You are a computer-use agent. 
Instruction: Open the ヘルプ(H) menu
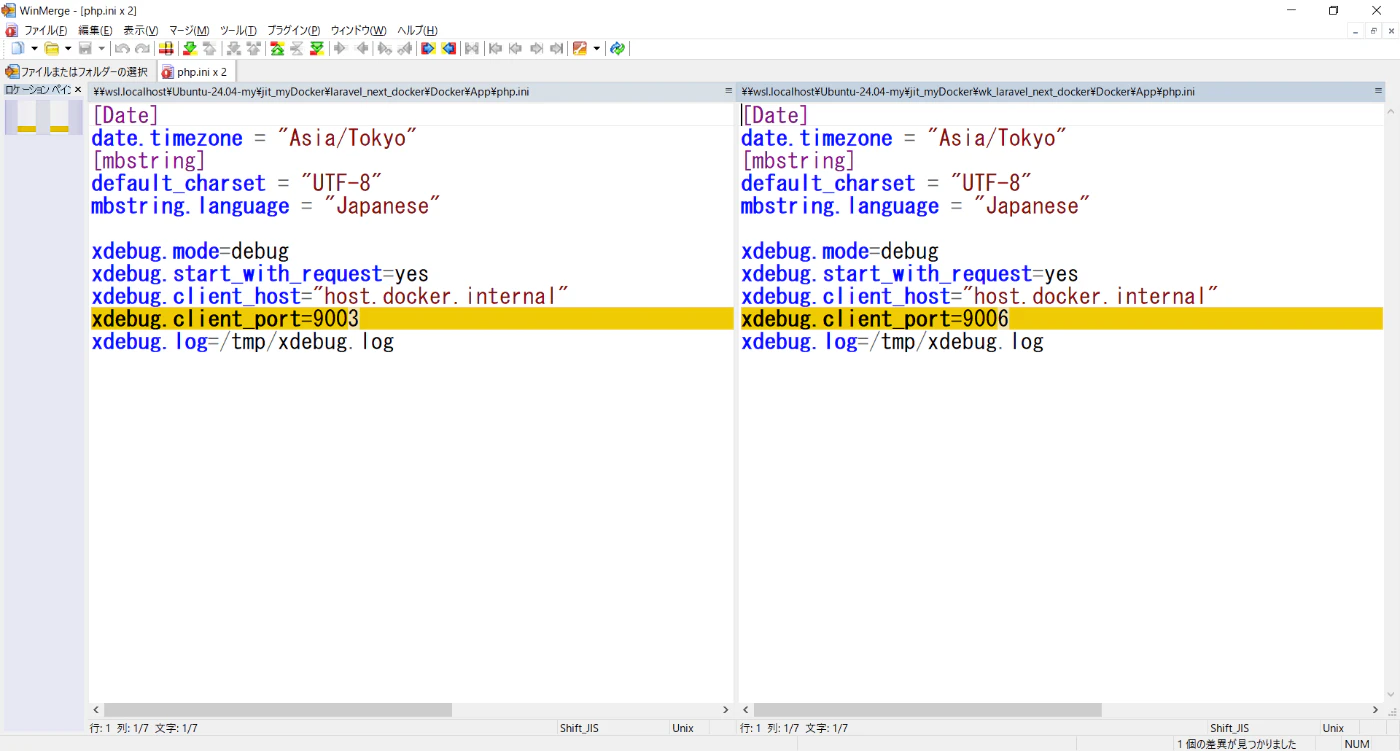[x=417, y=30]
